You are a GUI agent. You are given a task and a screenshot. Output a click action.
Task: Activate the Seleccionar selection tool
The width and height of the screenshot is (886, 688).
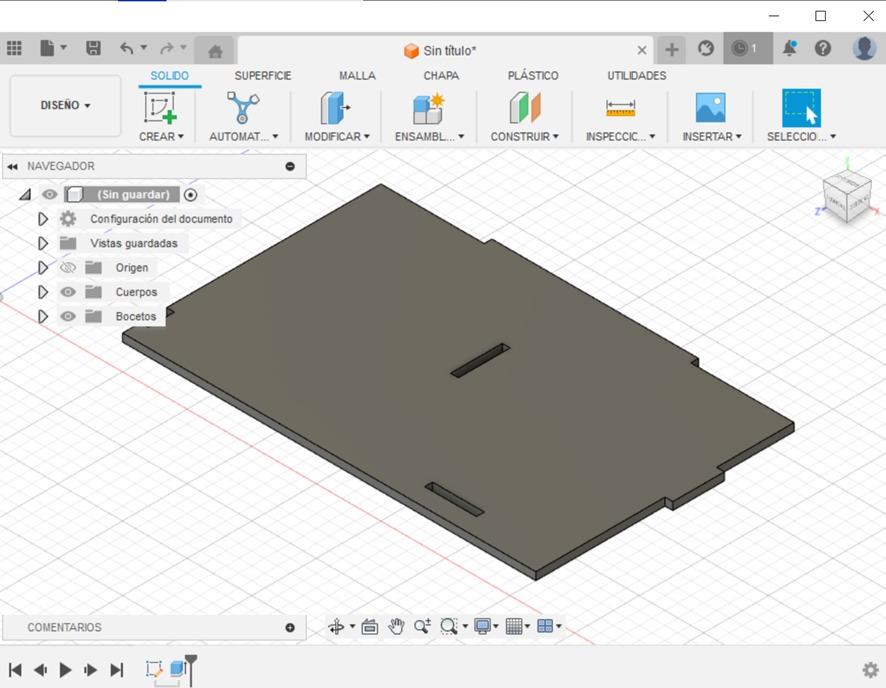[801, 108]
